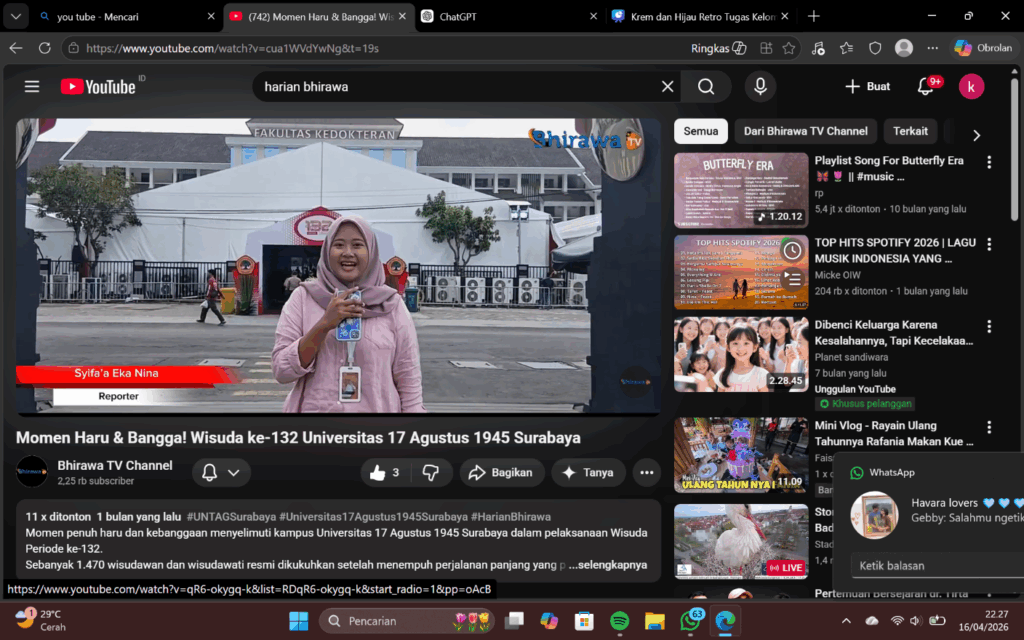Open the YouTube notifications bell
The image size is (1024, 640).
click(925, 87)
